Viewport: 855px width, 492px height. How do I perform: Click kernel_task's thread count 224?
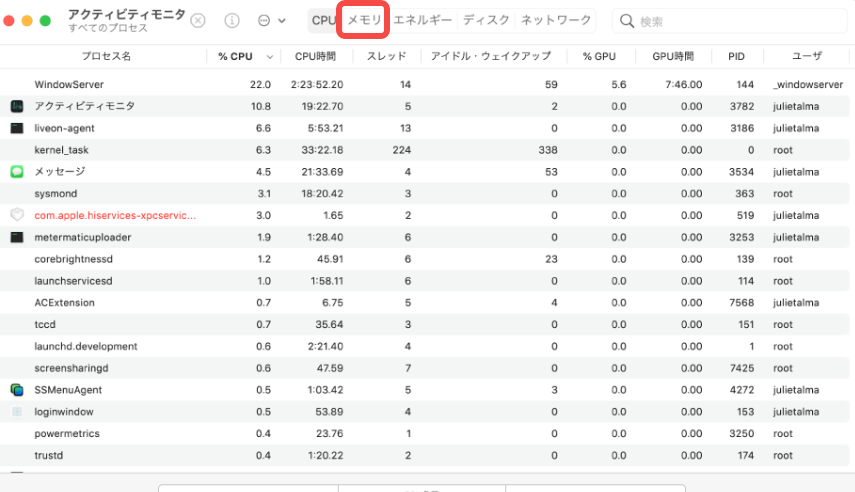click(x=402, y=150)
